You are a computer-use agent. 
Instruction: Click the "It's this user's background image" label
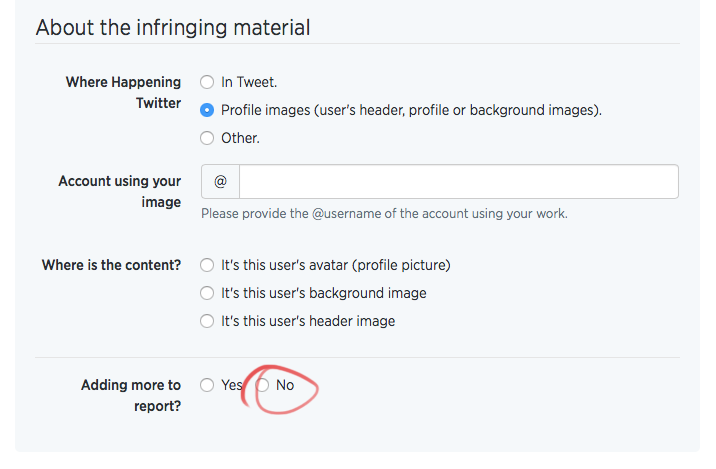point(324,293)
